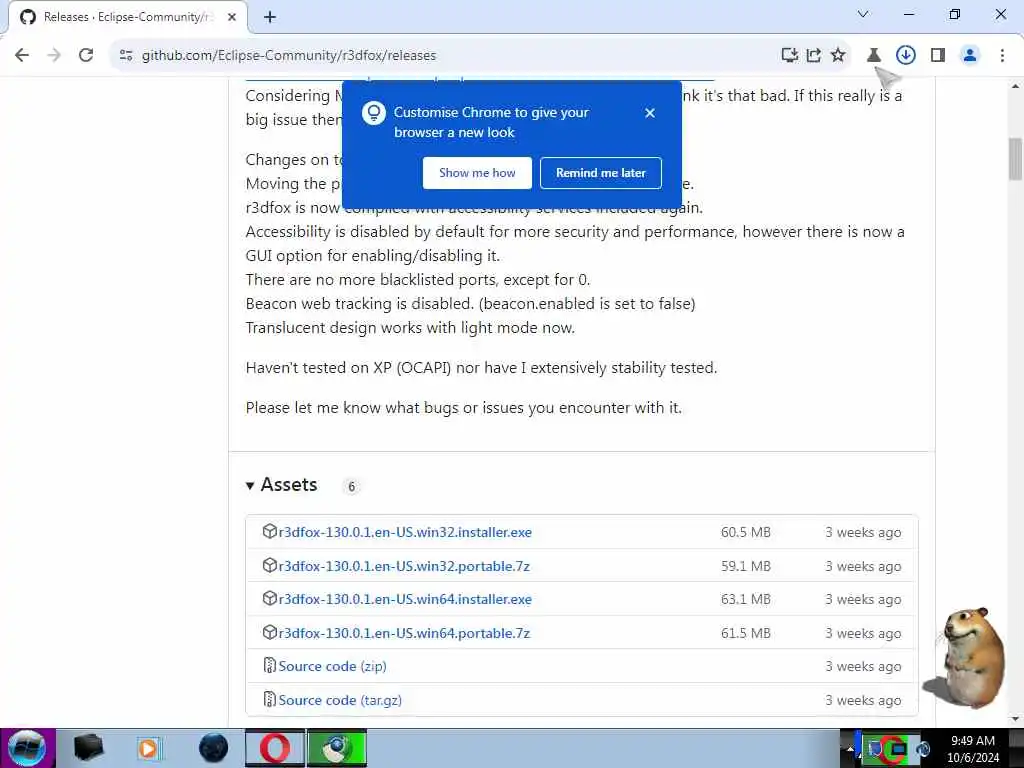Click the install app icon in address bar
The width and height of the screenshot is (1024, 768).
[790, 56]
